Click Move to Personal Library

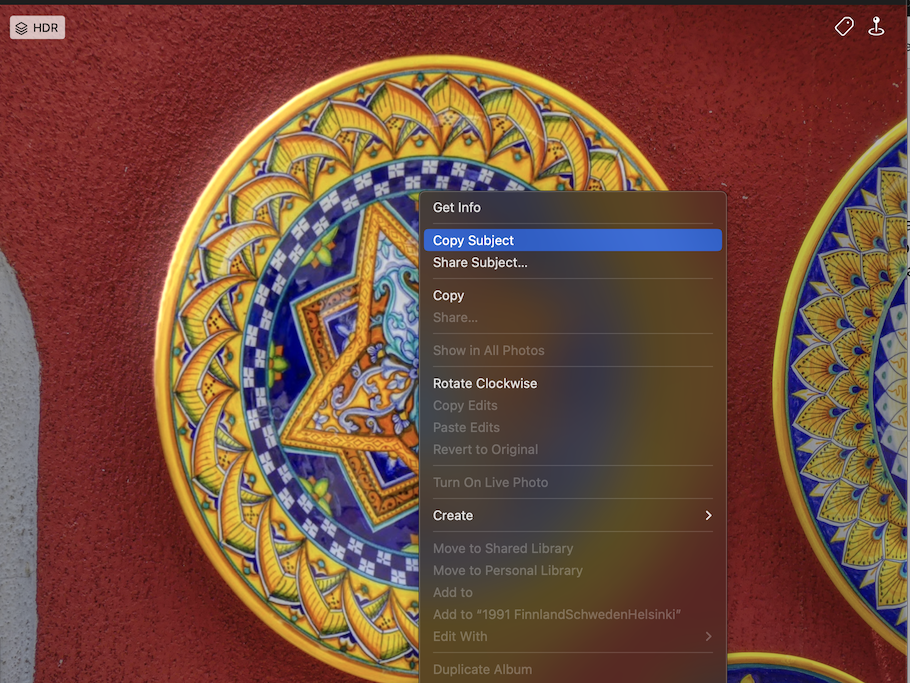[x=572, y=570]
